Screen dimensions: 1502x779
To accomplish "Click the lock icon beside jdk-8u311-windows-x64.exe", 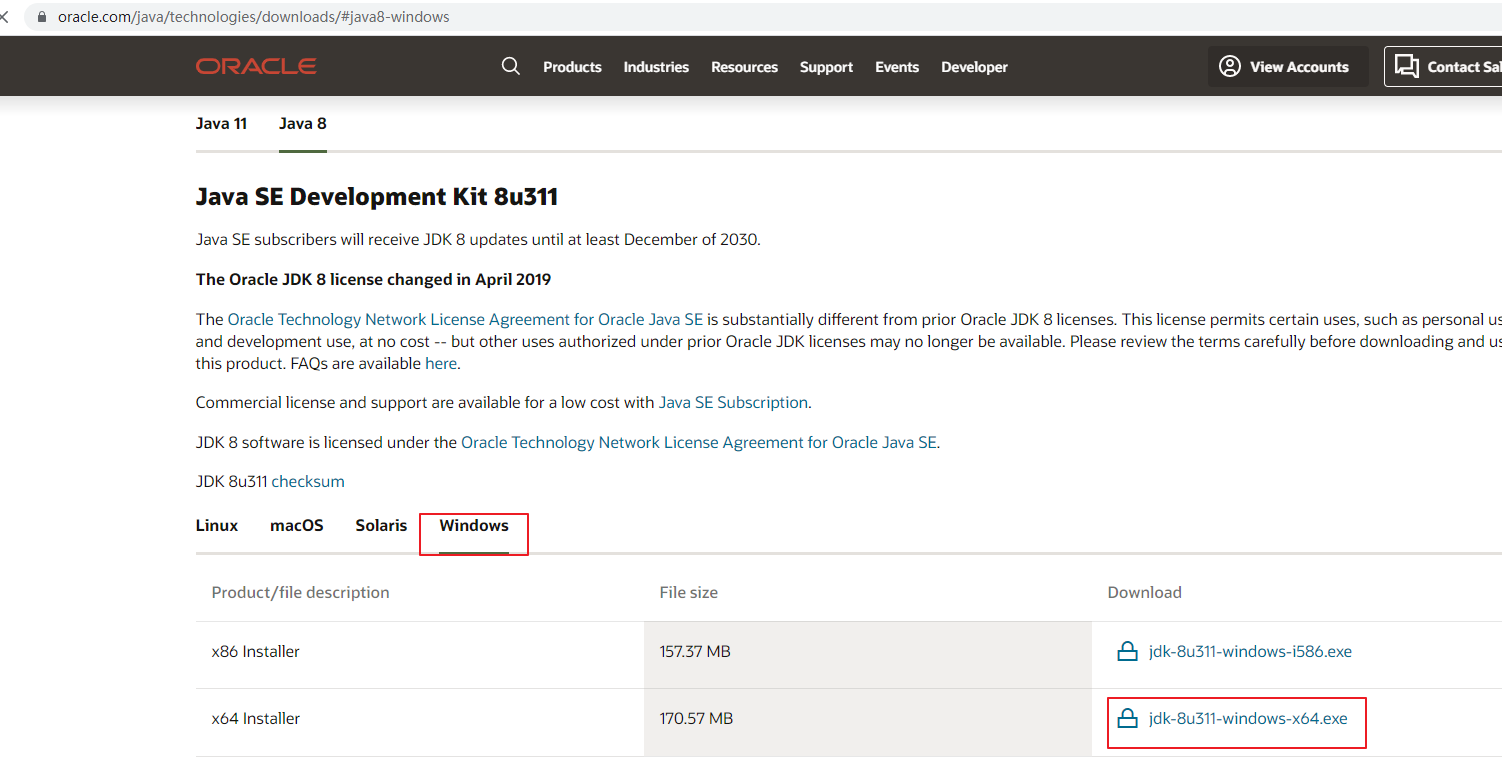I will point(1127,719).
